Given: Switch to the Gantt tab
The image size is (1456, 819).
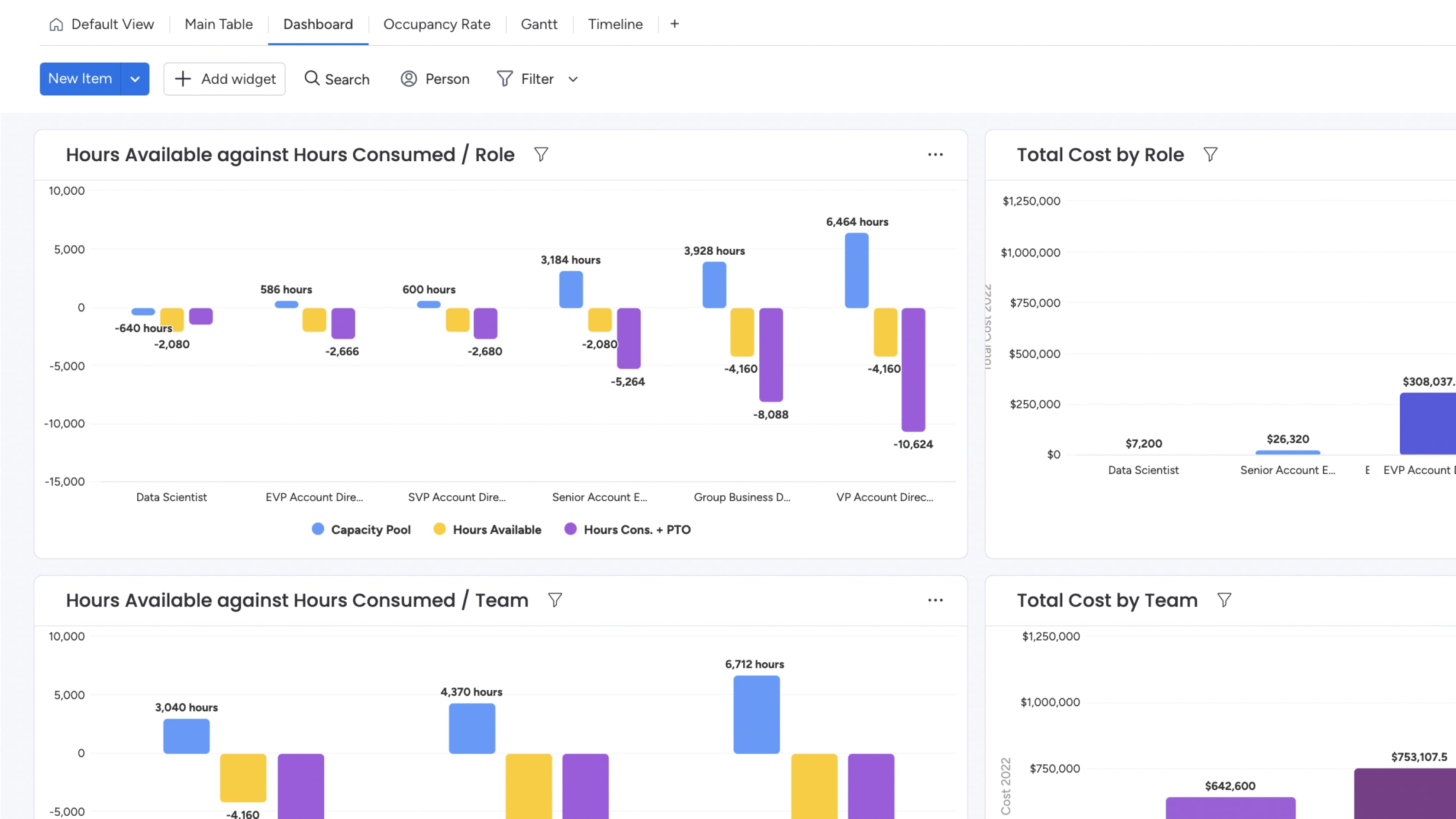Looking at the screenshot, I should 539,24.
